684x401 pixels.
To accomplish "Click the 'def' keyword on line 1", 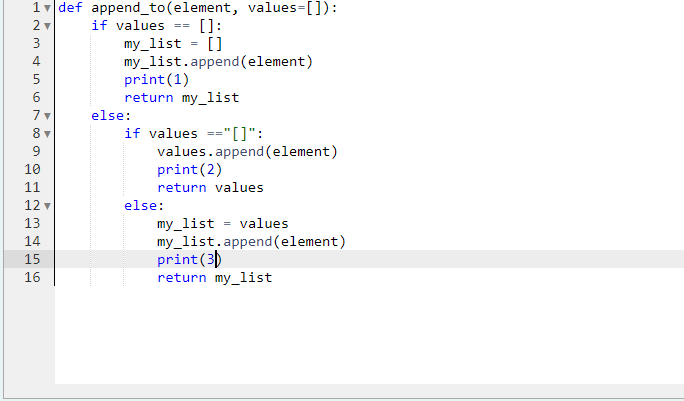I will coord(70,8).
